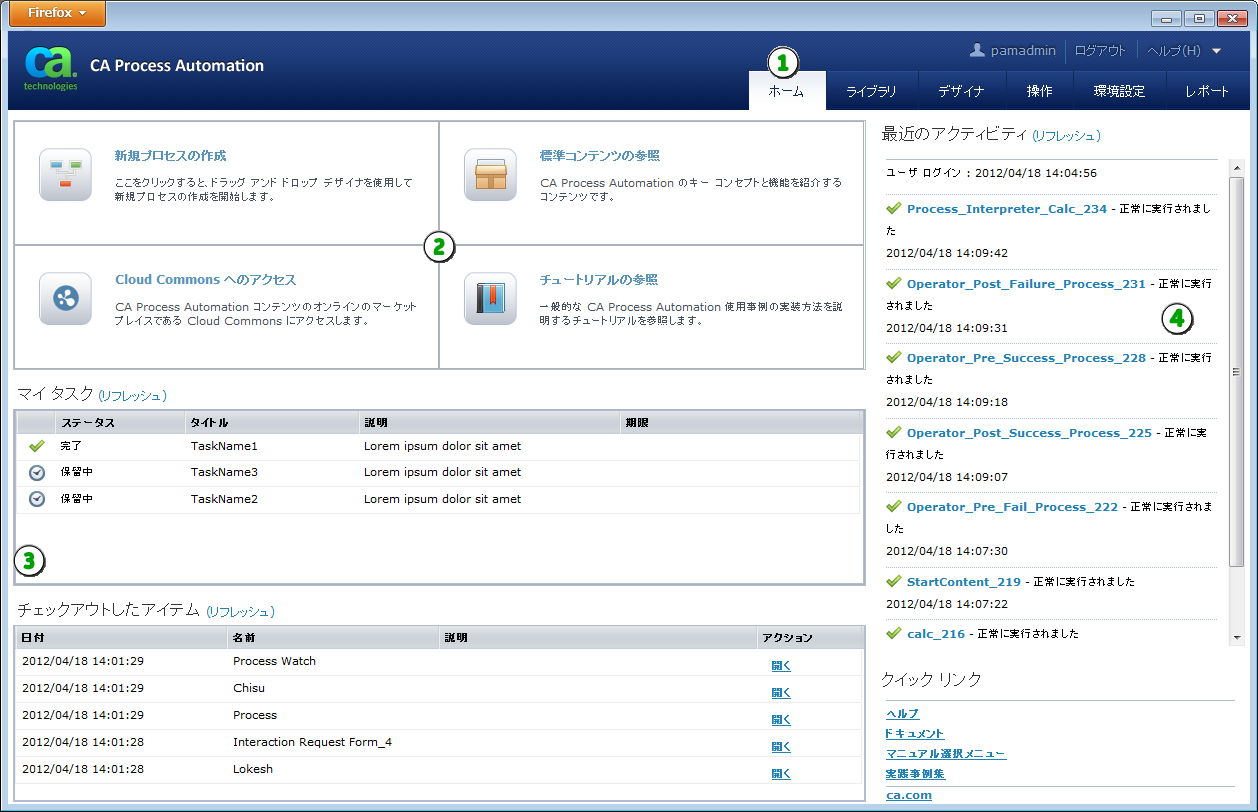Click the ステータス column header
The height and width of the screenshot is (812, 1258).
[x=120, y=423]
